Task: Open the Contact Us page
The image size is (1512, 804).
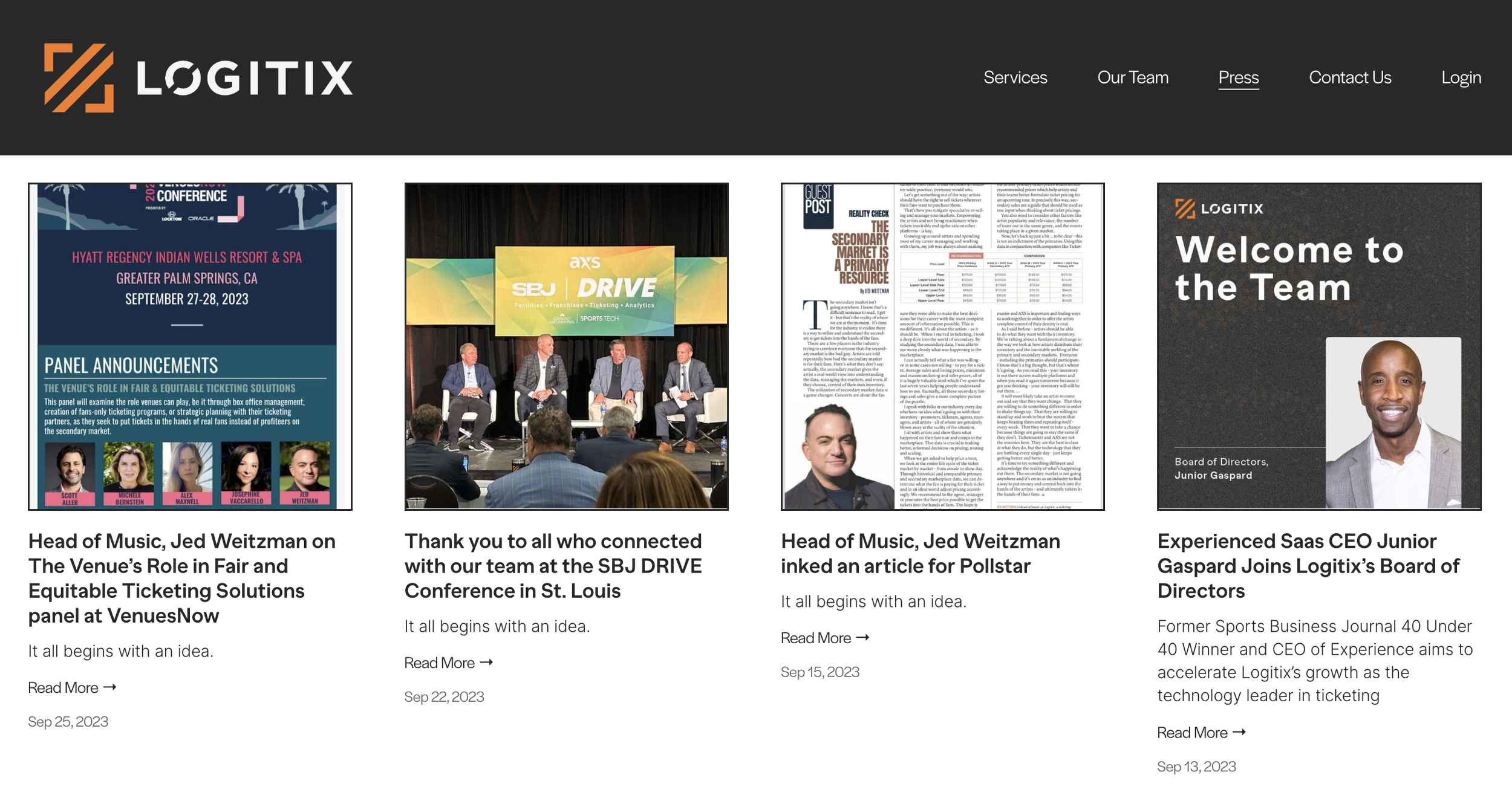Action: point(1349,78)
